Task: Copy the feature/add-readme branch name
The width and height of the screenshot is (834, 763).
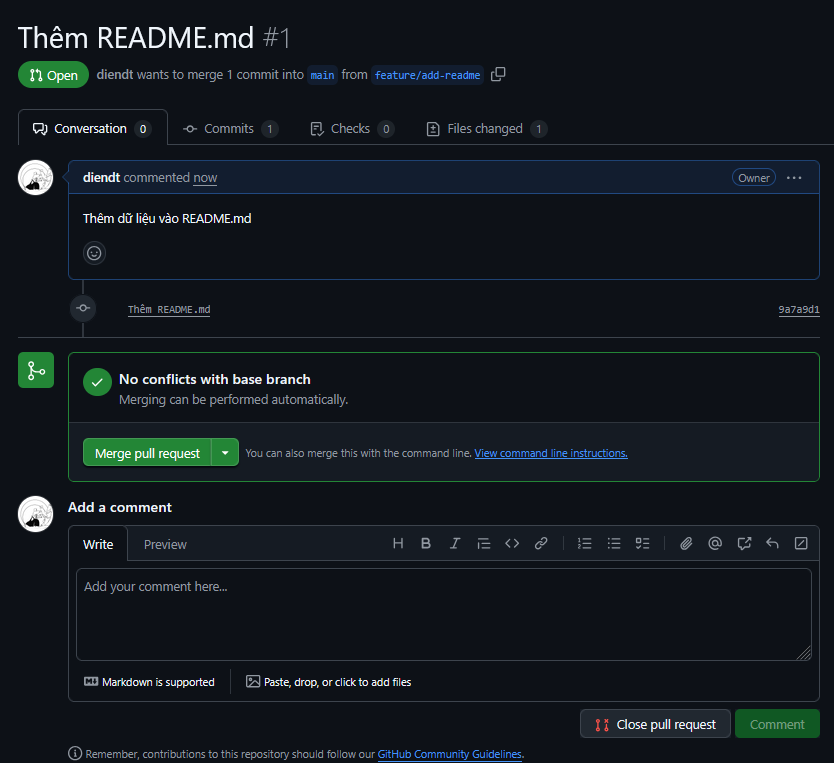Action: [498, 75]
